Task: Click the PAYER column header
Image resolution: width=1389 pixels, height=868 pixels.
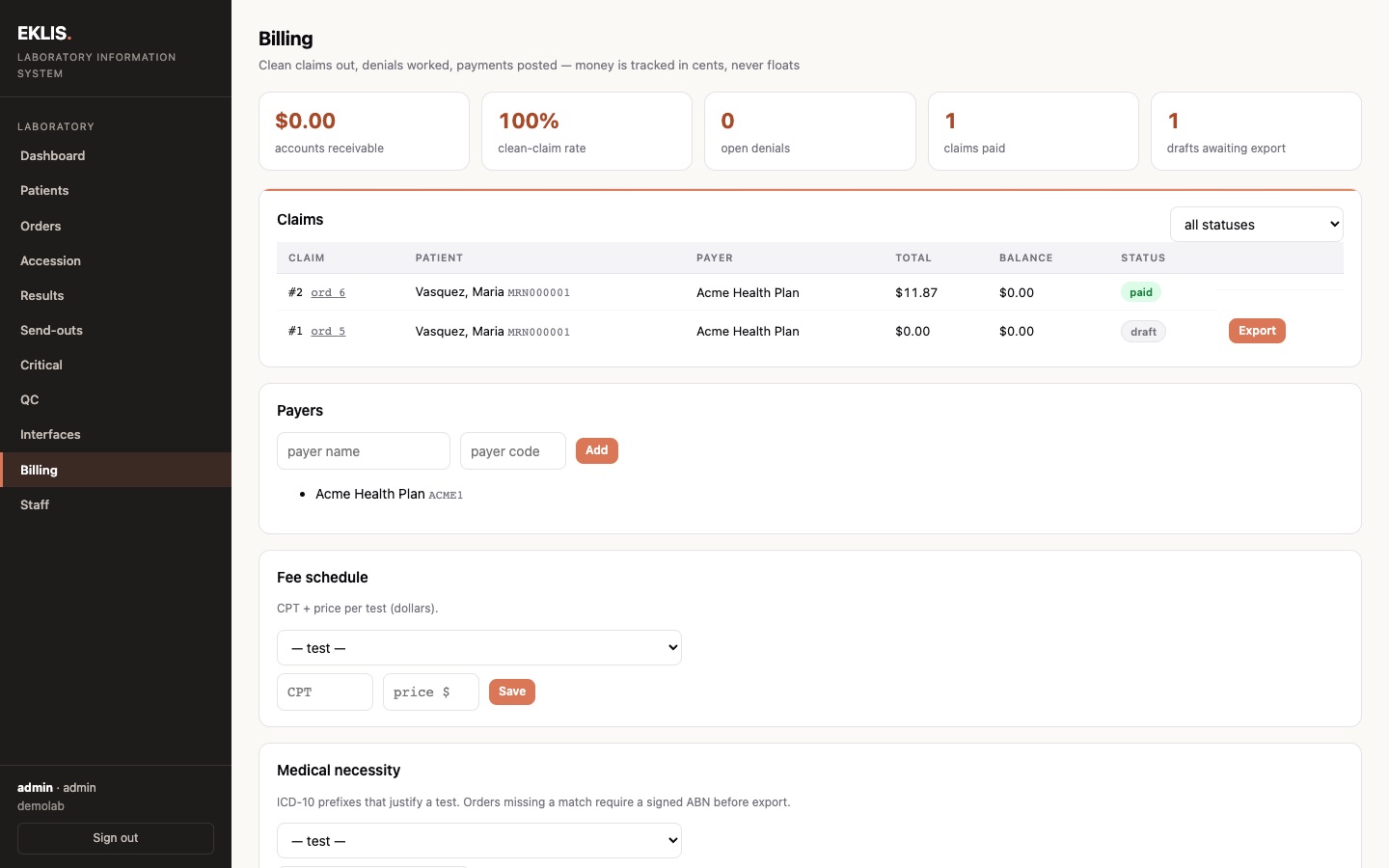Action: (715, 258)
